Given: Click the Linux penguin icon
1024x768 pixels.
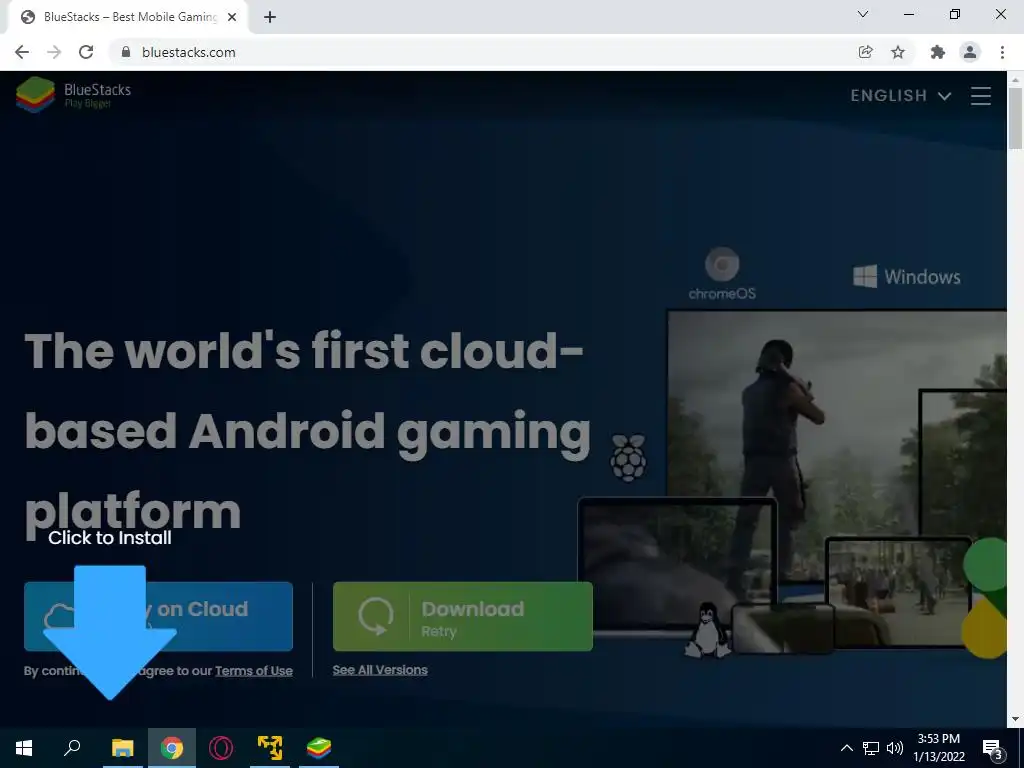Looking at the screenshot, I should pyautogui.click(x=707, y=630).
